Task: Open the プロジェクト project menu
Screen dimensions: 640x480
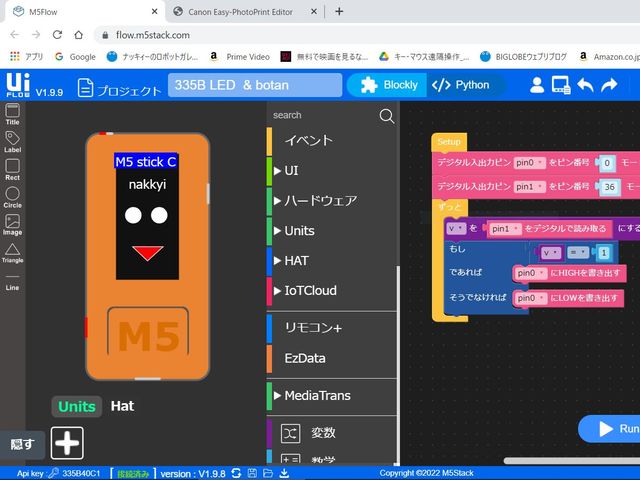Action: pyautogui.click(x=119, y=88)
